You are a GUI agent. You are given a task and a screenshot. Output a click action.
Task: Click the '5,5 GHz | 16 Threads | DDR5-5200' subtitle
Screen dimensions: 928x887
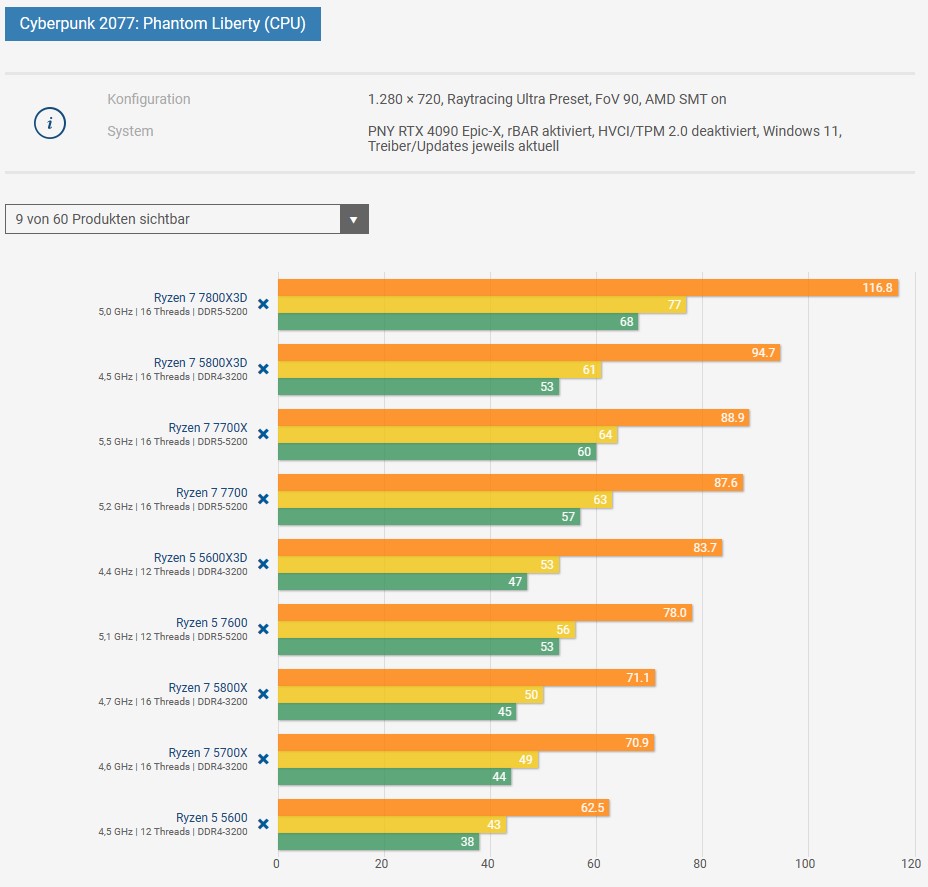tap(173, 442)
